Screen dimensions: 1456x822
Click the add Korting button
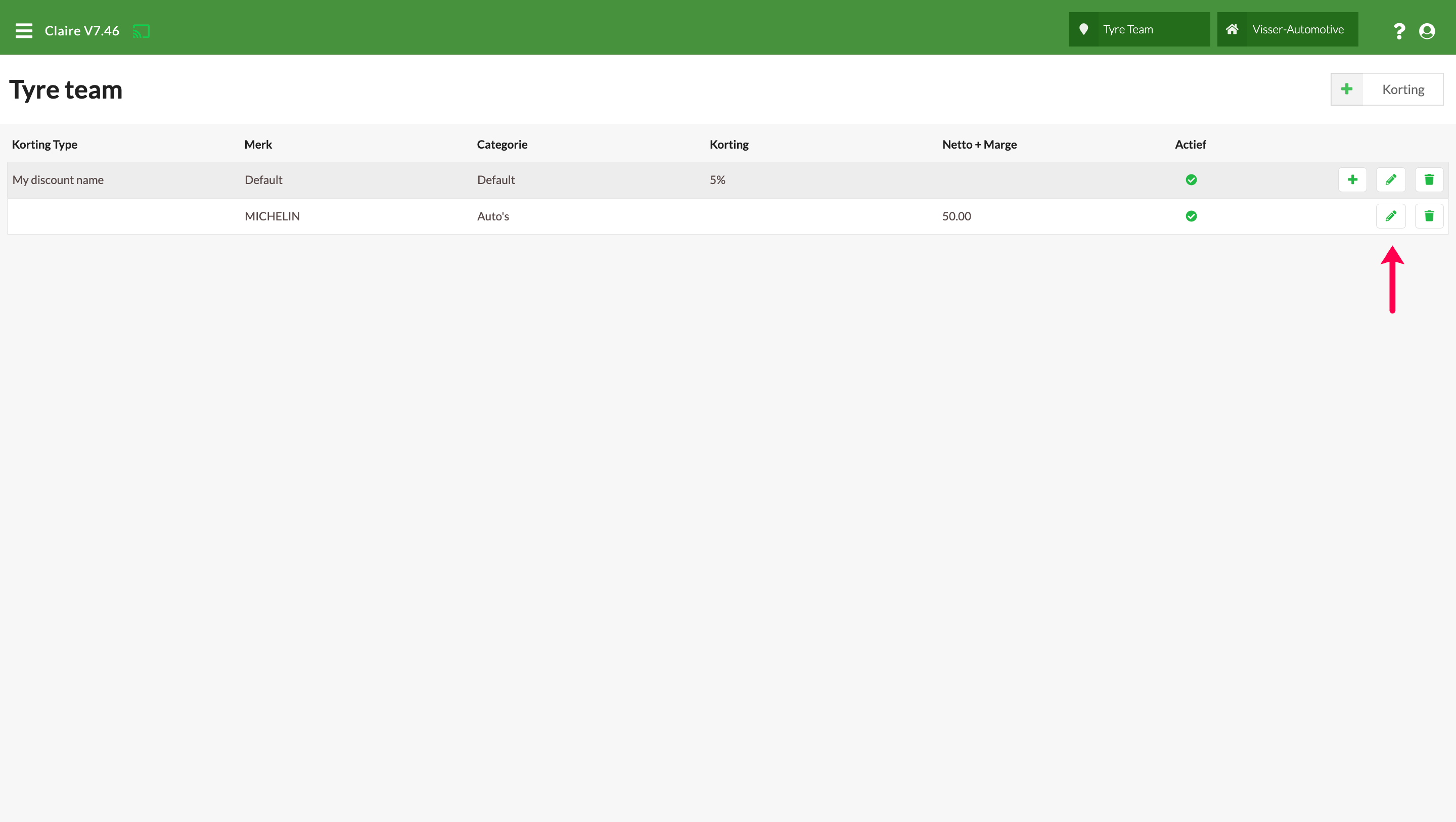click(x=1387, y=89)
